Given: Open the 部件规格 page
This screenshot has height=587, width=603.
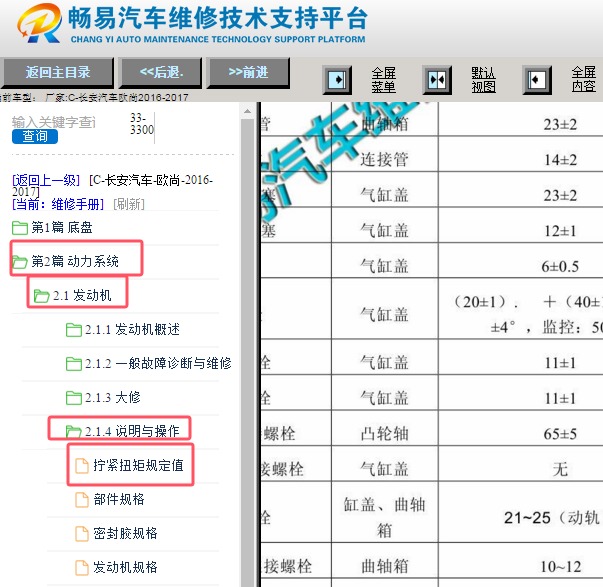Looking at the screenshot, I should tap(119, 500).
